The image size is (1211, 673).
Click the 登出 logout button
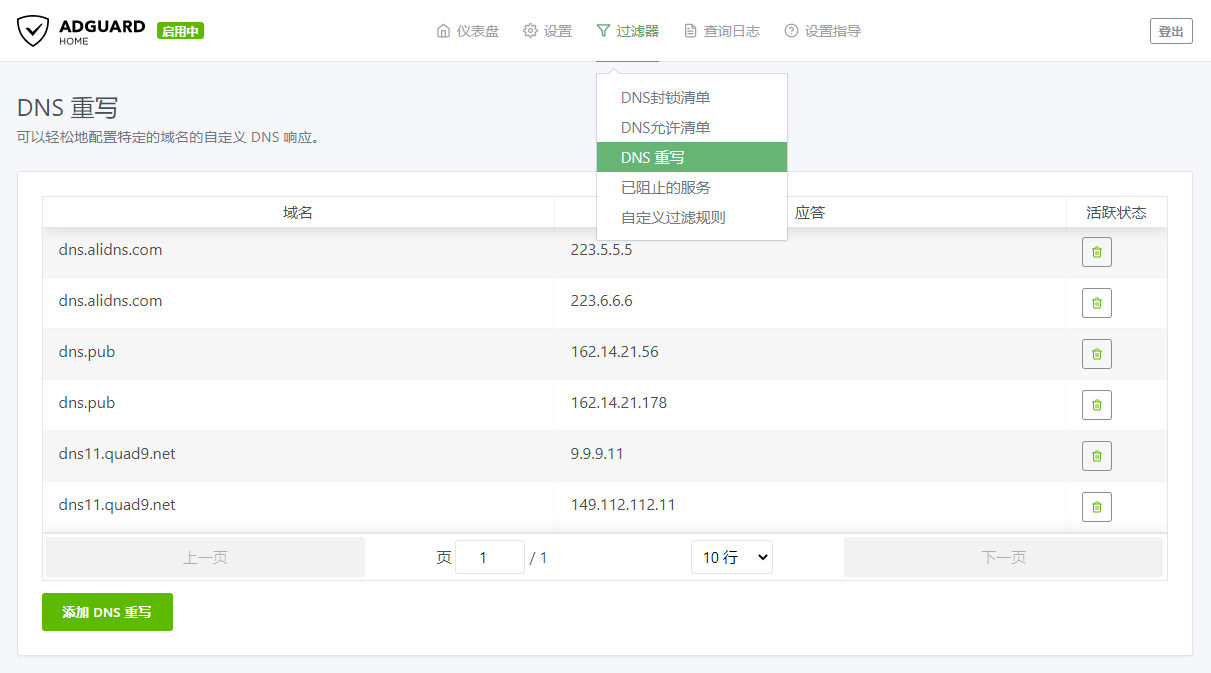[1170, 32]
